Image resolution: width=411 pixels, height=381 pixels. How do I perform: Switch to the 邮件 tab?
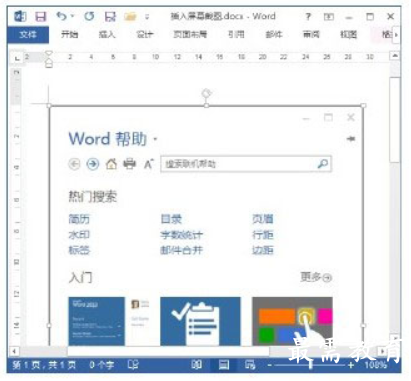274,34
